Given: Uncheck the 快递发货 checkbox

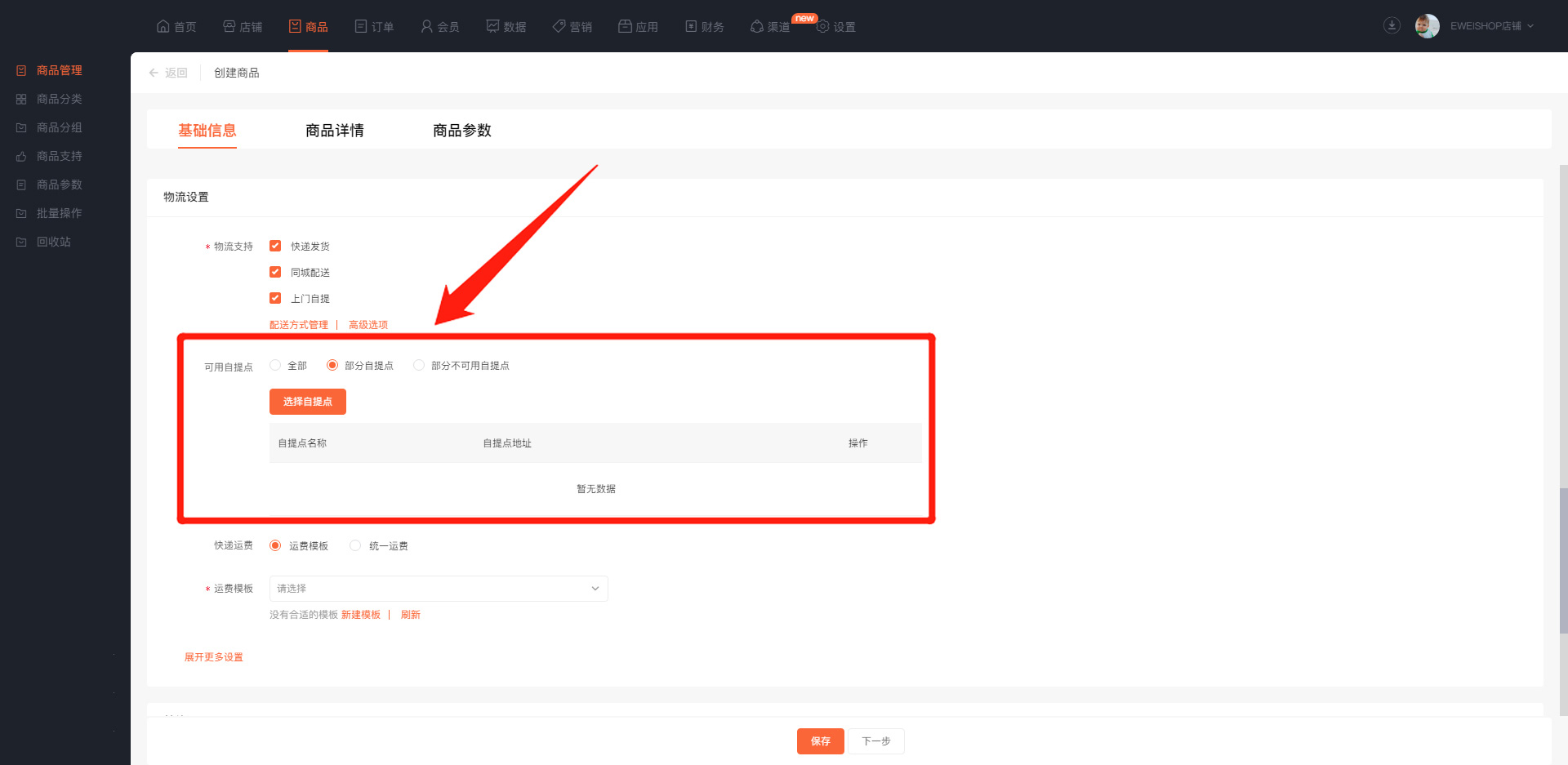Looking at the screenshot, I should [x=275, y=246].
